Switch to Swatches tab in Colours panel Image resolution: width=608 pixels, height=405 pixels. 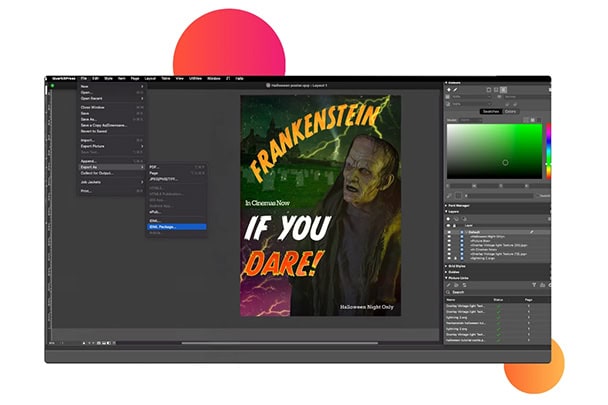pos(491,111)
